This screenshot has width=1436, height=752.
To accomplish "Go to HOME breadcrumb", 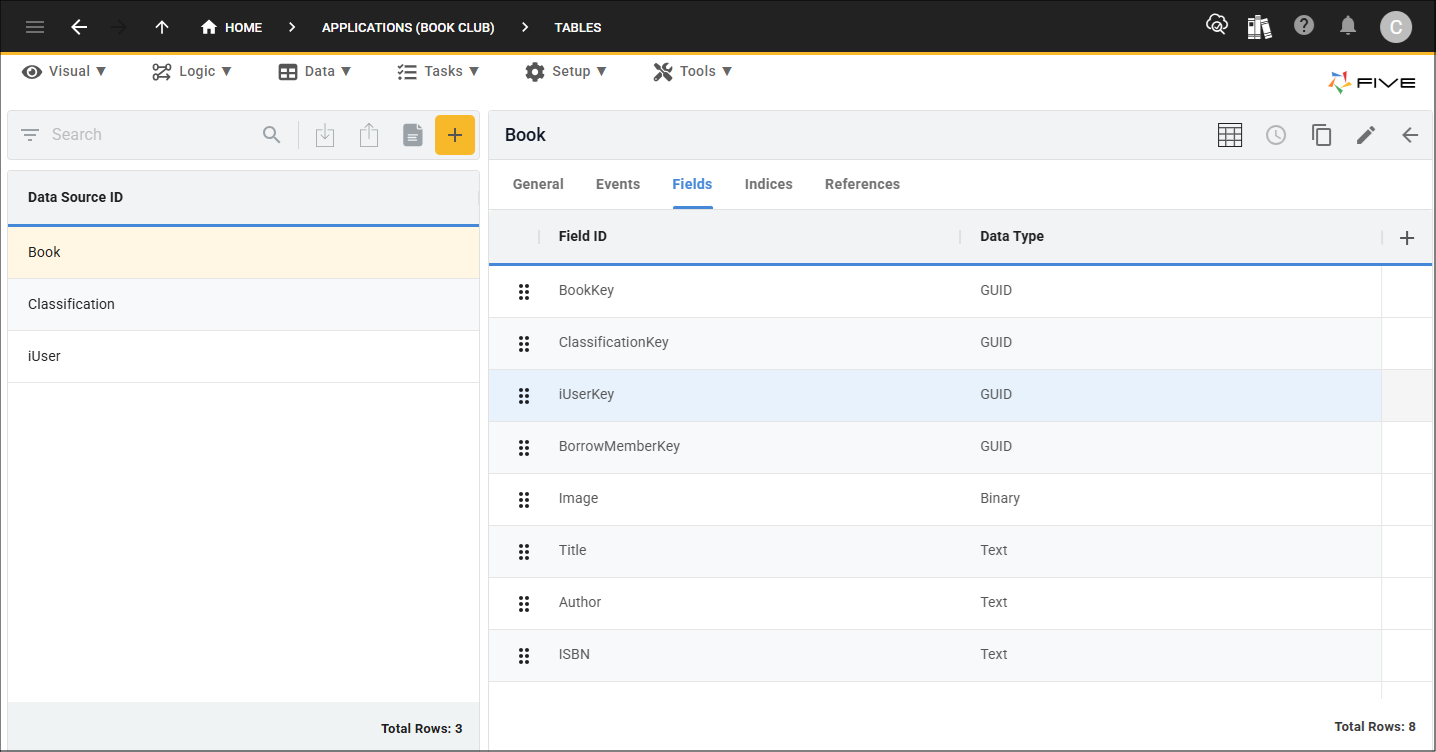I will 231,27.
